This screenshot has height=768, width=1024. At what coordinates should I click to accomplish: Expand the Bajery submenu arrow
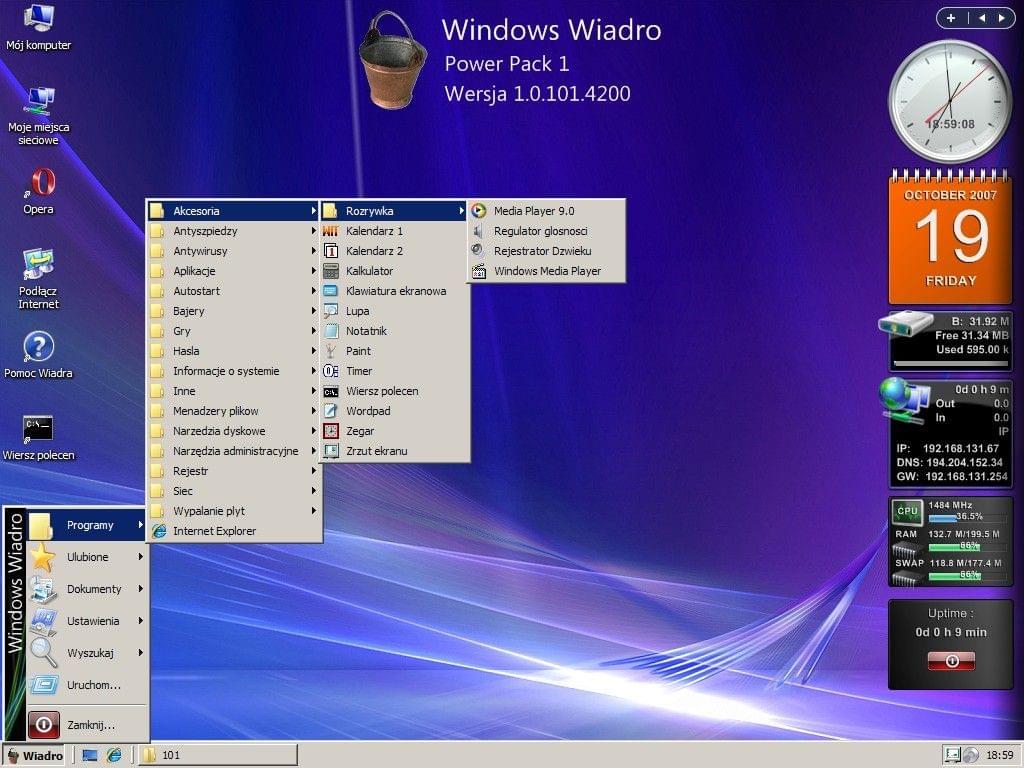click(314, 311)
